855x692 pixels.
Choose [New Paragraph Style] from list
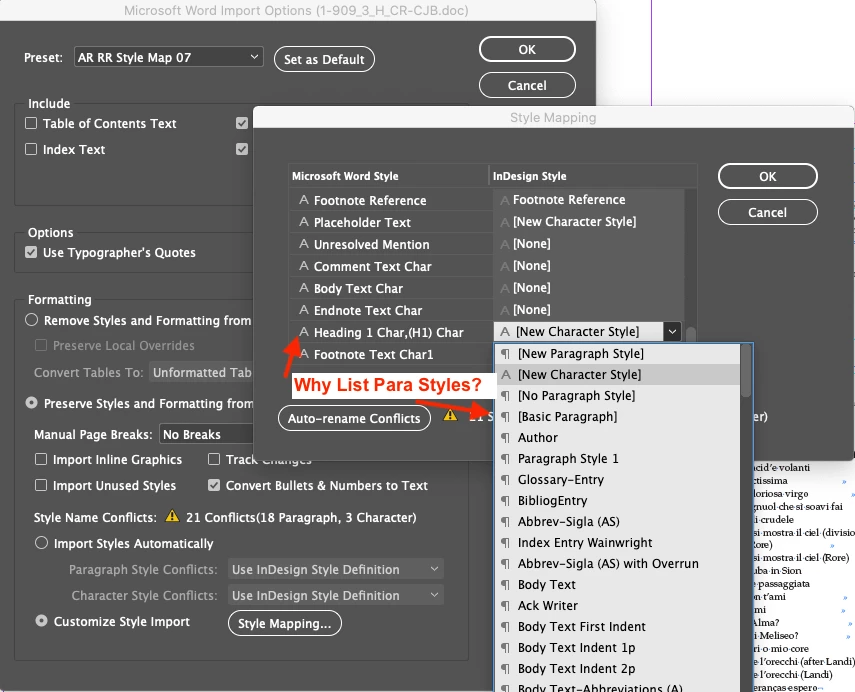[x=618, y=354]
